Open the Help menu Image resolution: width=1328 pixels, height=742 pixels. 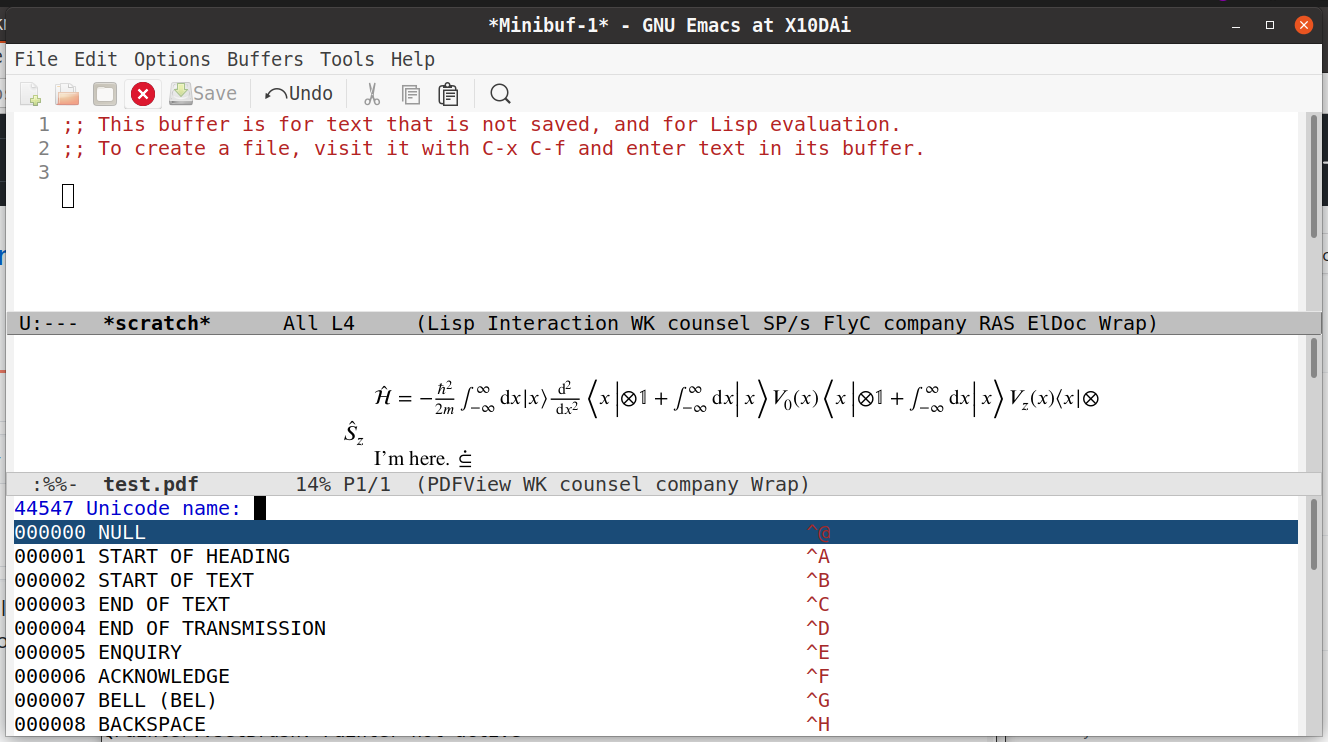click(413, 59)
